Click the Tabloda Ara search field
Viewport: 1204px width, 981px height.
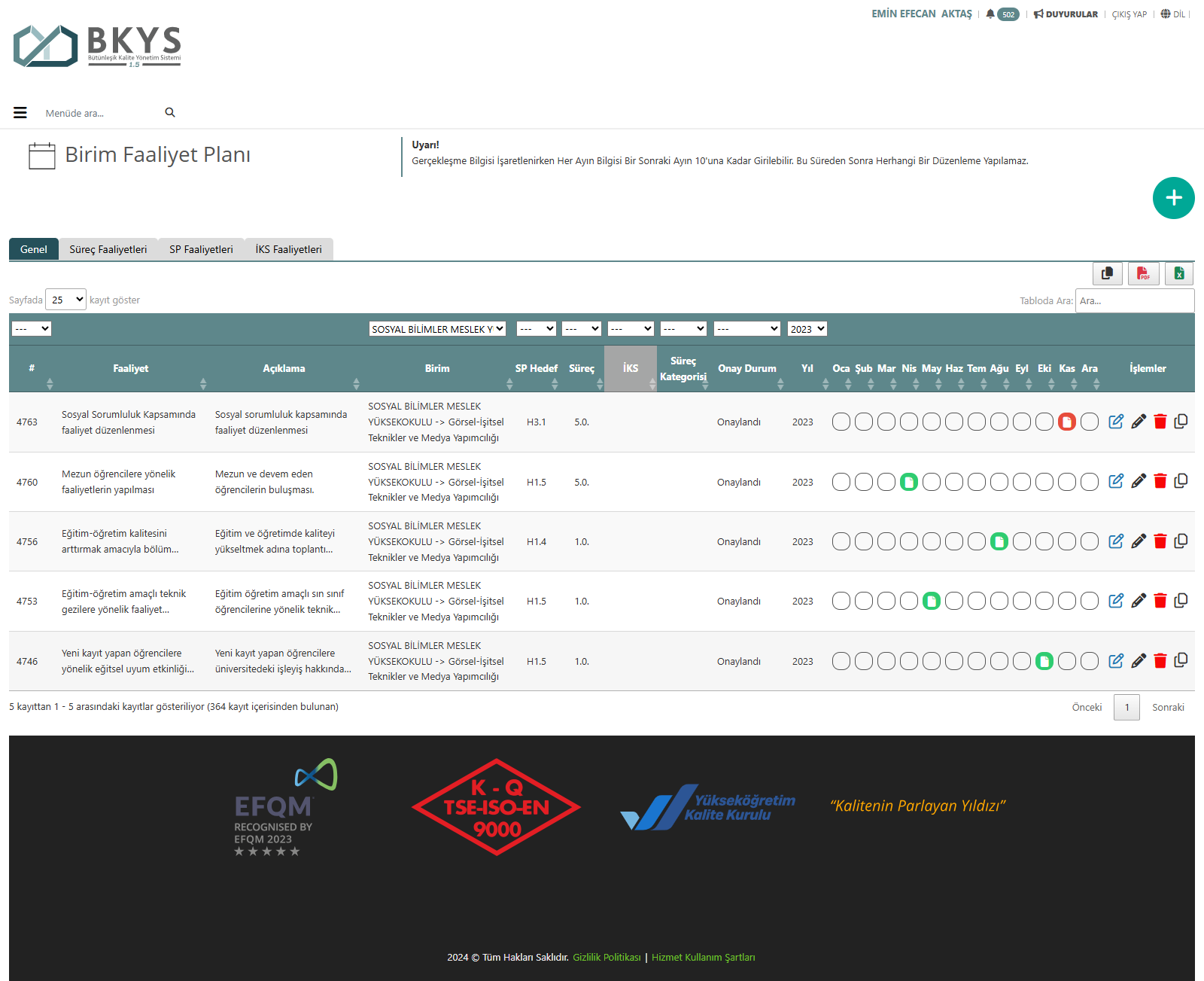pos(1134,300)
